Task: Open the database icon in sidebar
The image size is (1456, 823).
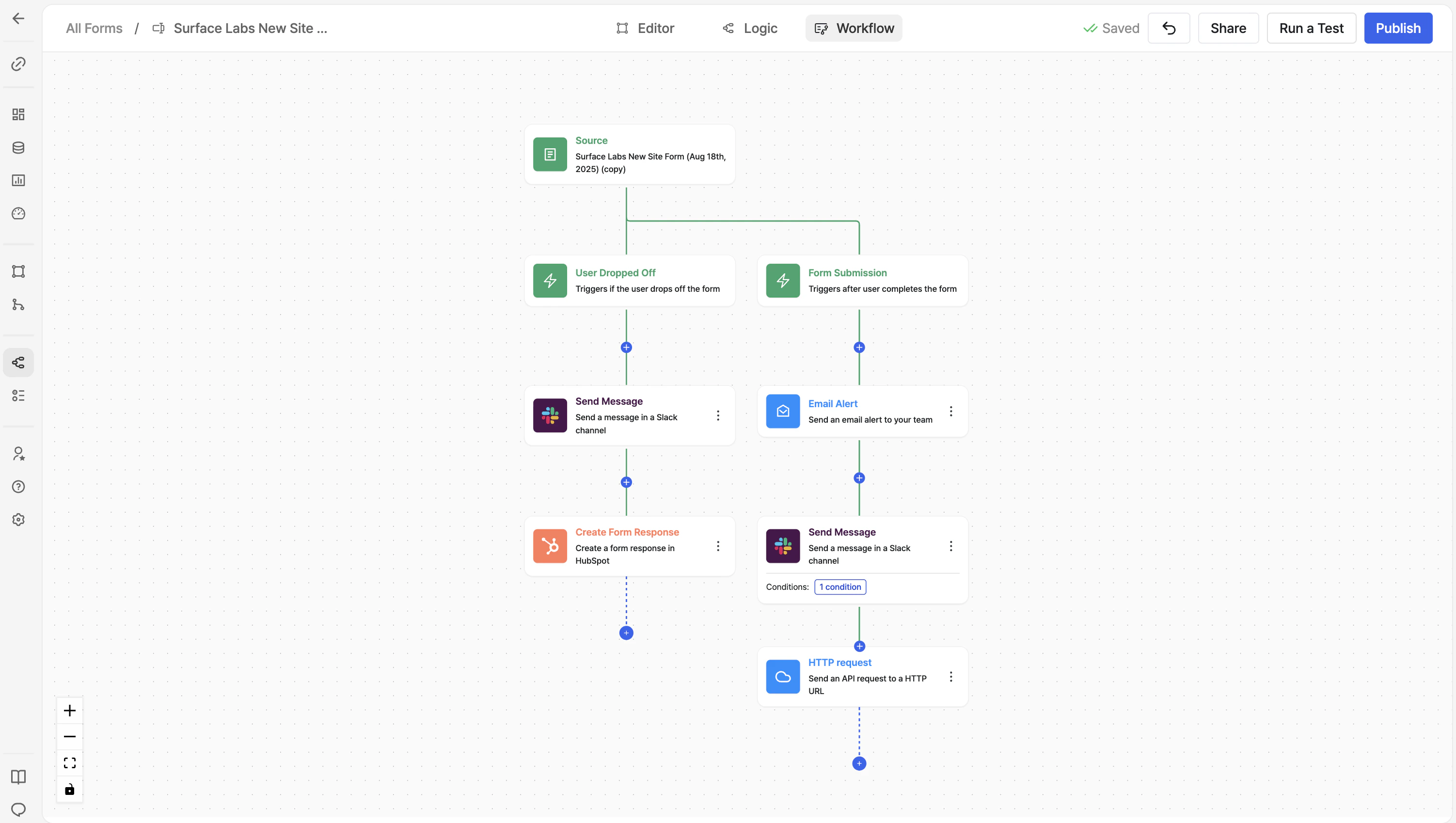Action: coord(18,147)
